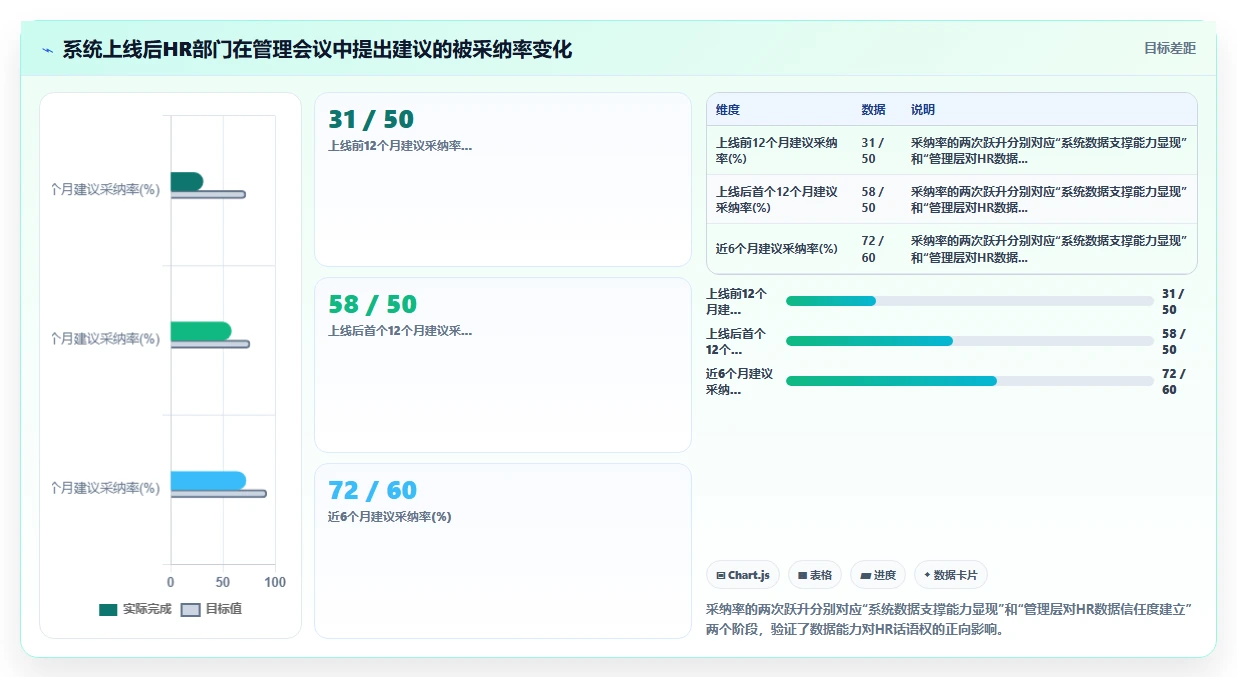1237x677 pixels.
Task: Click the dashboard title text
Action: point(317,49)
